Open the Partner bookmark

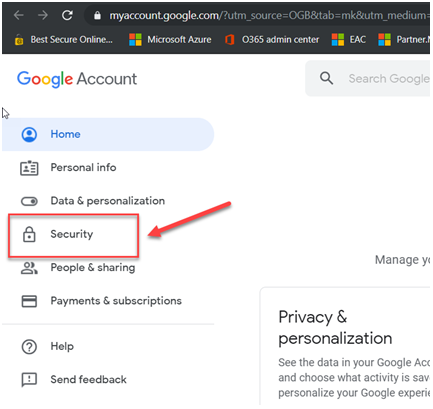pyautogui.click(x=404, y=40)
